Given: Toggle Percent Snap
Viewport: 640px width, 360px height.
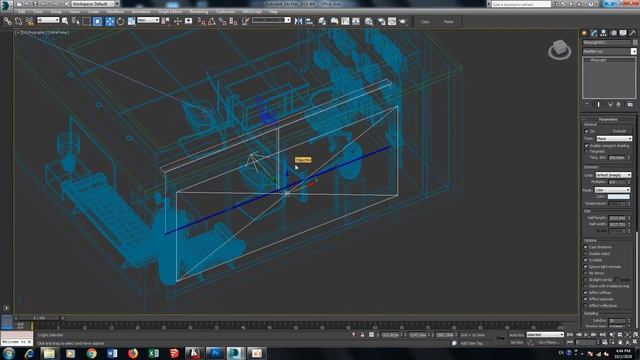Looking at the screenshot, I should [223, 21].
